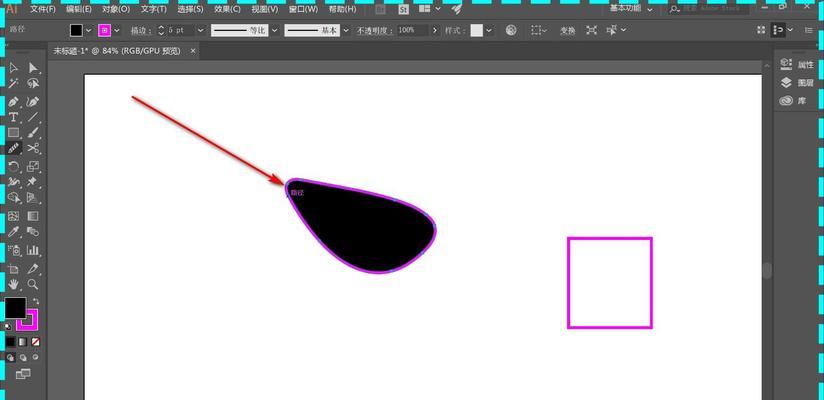The height and width of the screenshot is (400, 824).
Task: Select the Rectangle tool
Action: click(14, 132)
